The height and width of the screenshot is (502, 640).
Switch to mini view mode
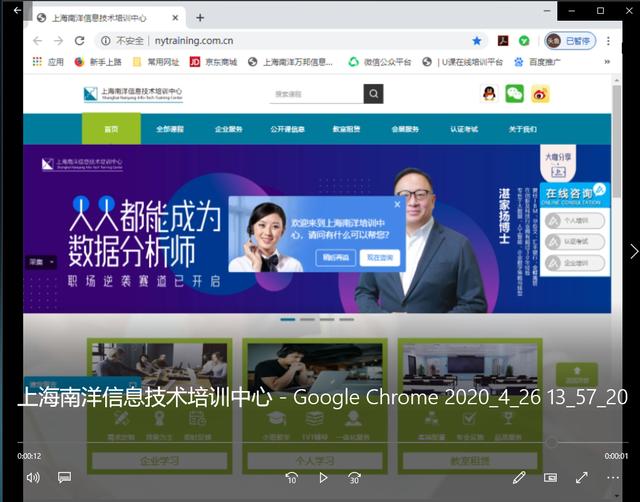550,478
